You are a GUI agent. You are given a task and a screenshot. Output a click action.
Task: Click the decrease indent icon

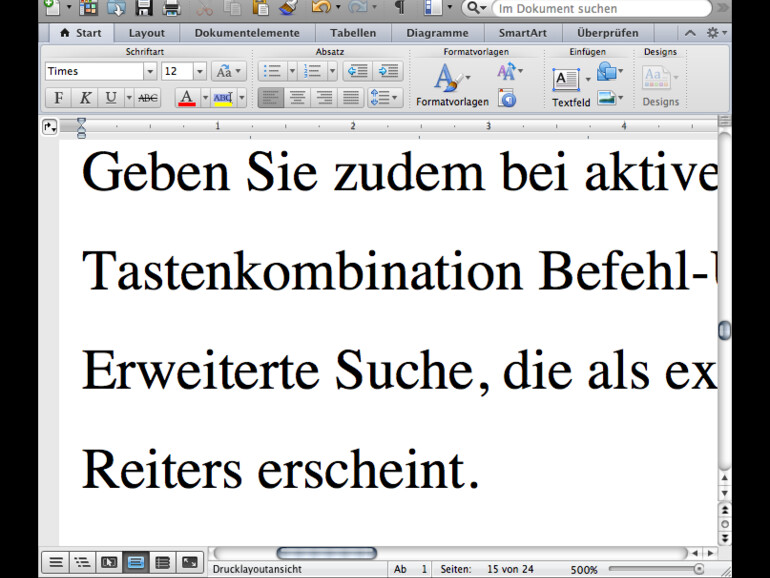(x=358, y=72)
